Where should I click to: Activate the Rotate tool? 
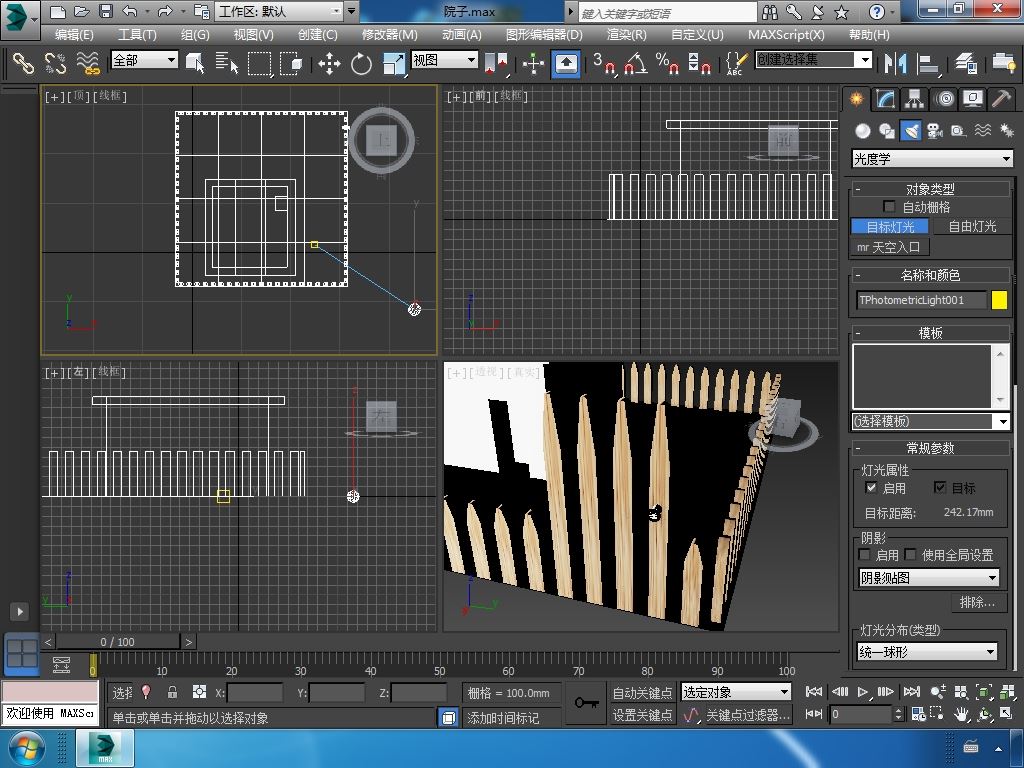tap(361, 64)
